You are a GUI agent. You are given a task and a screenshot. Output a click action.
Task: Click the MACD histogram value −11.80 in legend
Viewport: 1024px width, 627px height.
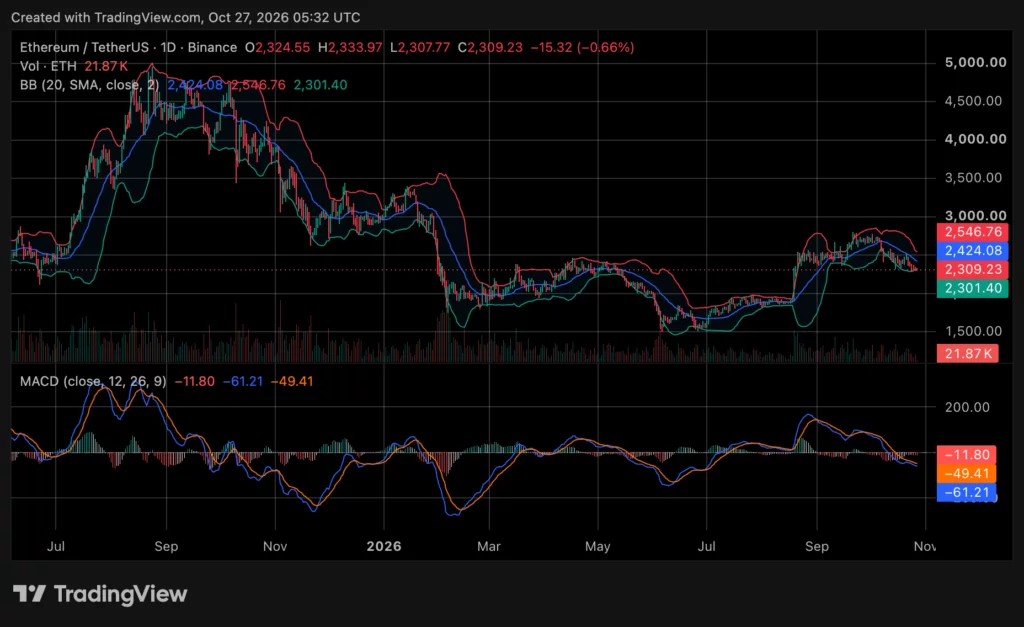[x=195, y=381]
